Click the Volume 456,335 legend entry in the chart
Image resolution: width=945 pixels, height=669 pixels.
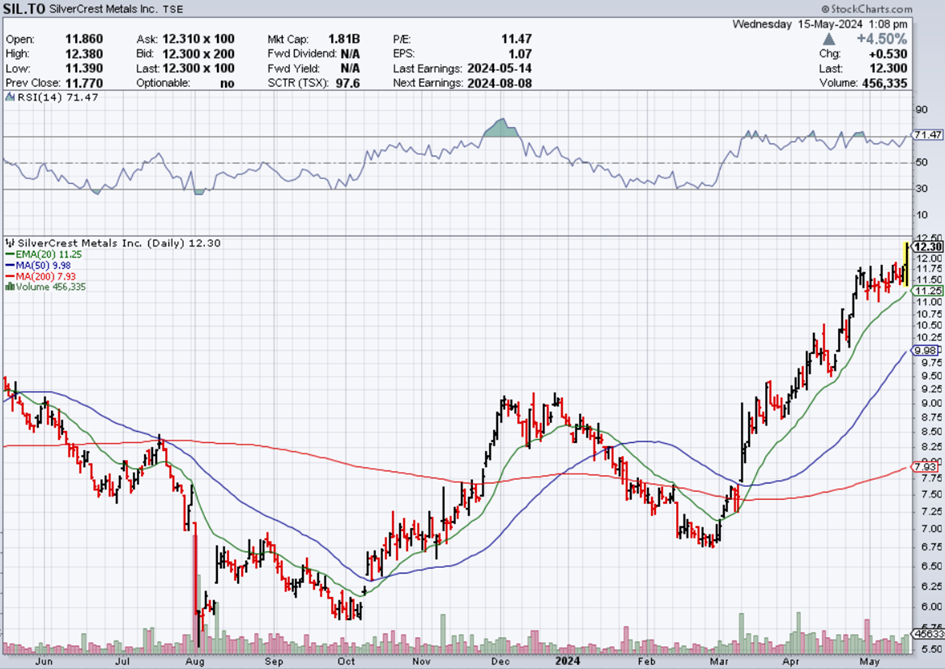pos(51,287)
